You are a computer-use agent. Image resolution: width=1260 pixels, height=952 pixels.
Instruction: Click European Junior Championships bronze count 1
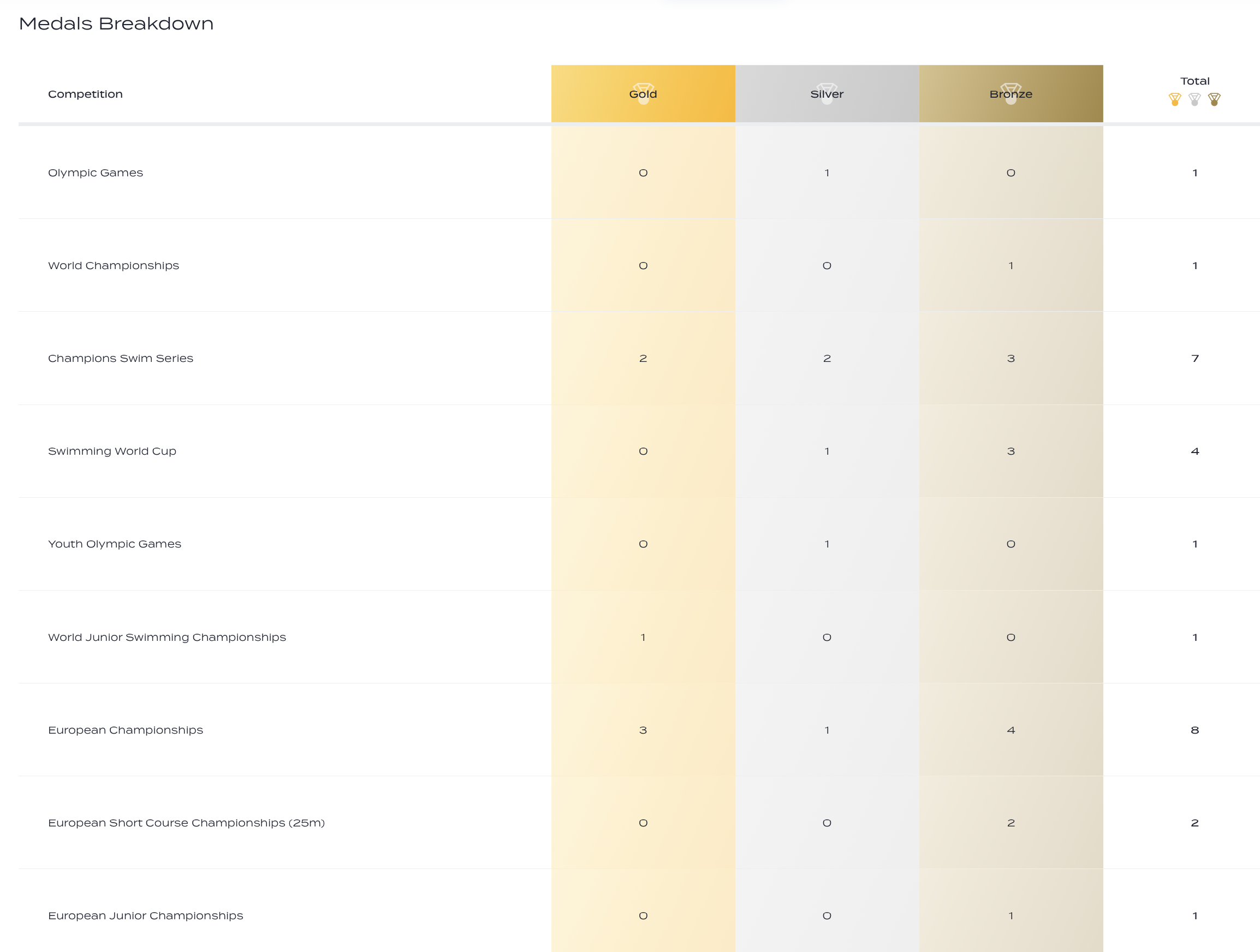point(1011,915)
